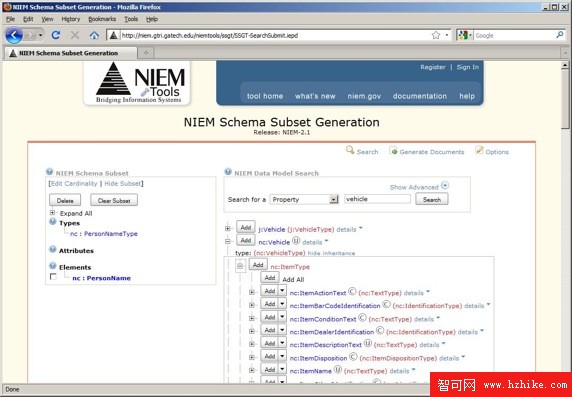This screenshot has width=572, height=397.
Task: Expand the j:Vehicle tree node
Action: coord(228,228)
